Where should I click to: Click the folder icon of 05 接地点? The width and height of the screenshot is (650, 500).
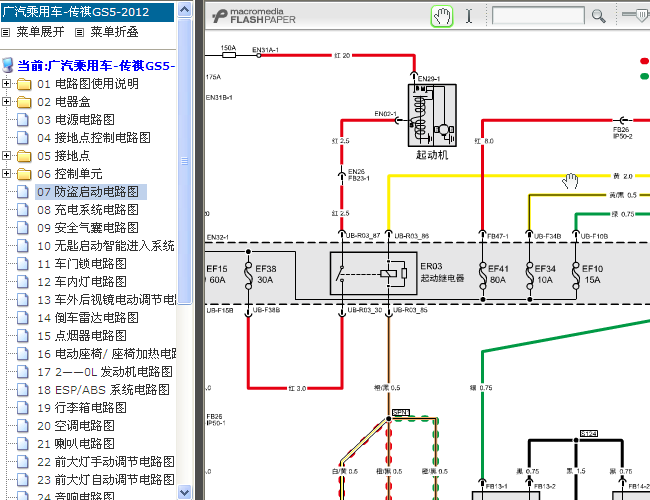click(24, 156)
